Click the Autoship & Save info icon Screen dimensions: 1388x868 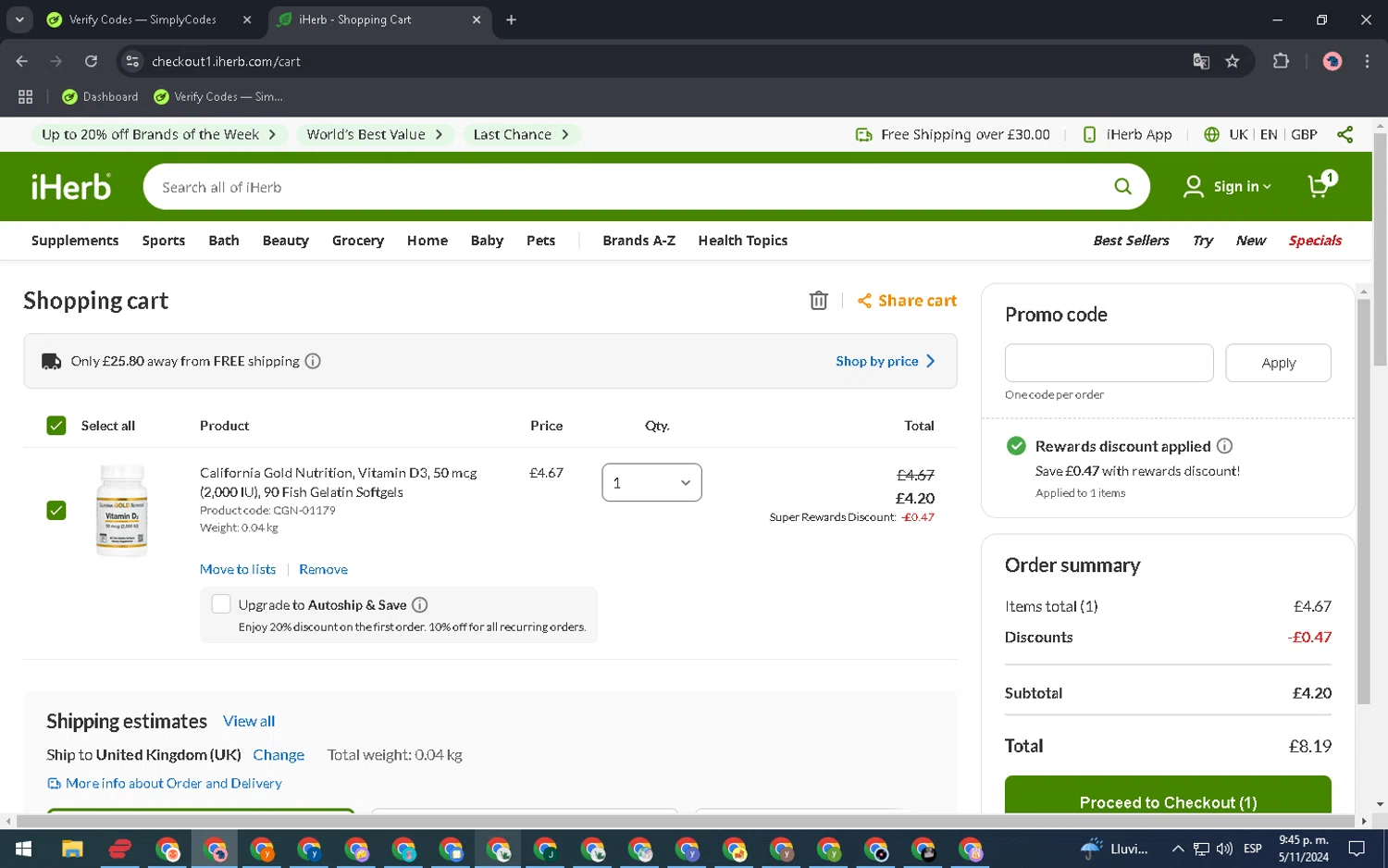[419, 605]
